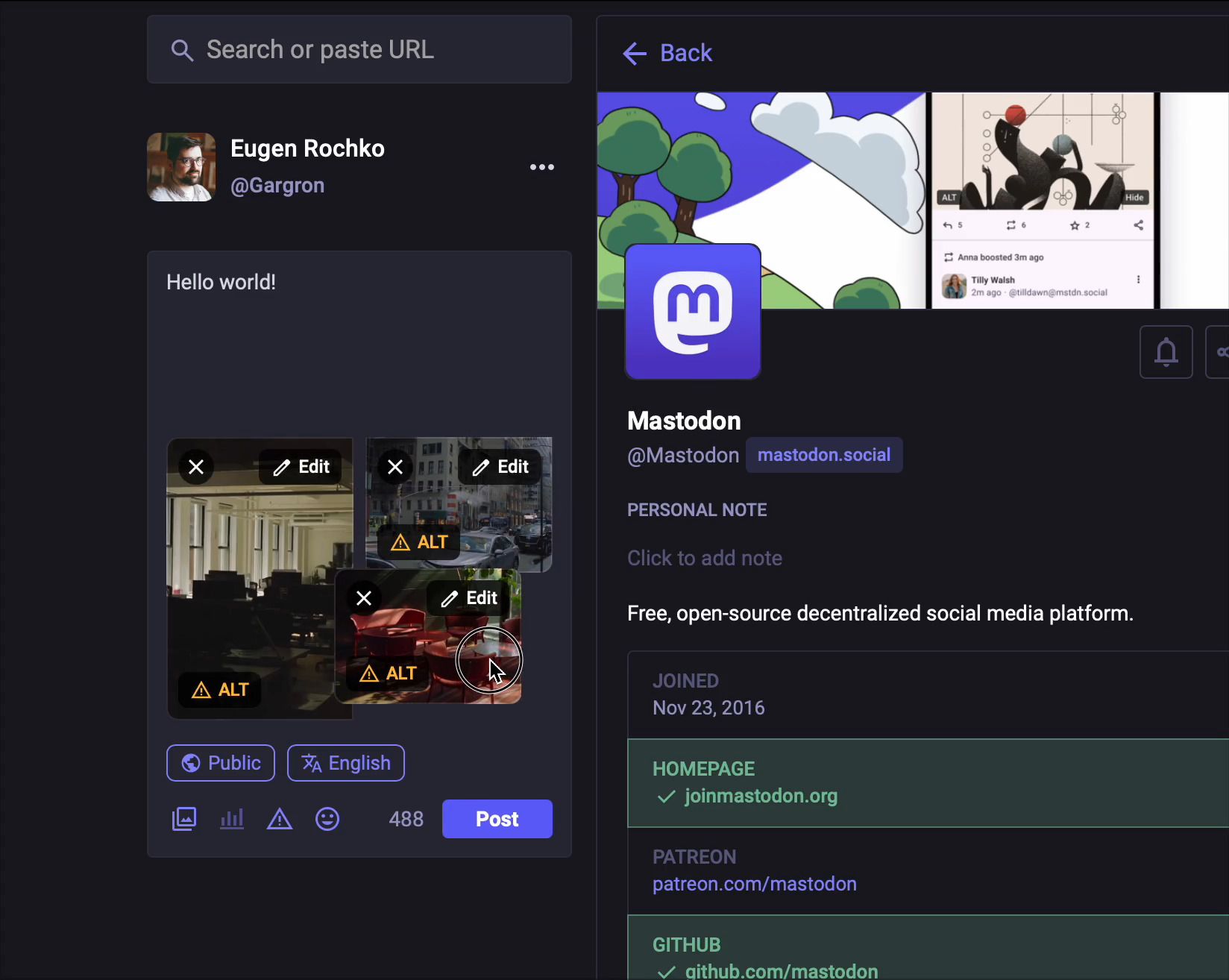Click the profile bio description text

[x=880, y=613]
